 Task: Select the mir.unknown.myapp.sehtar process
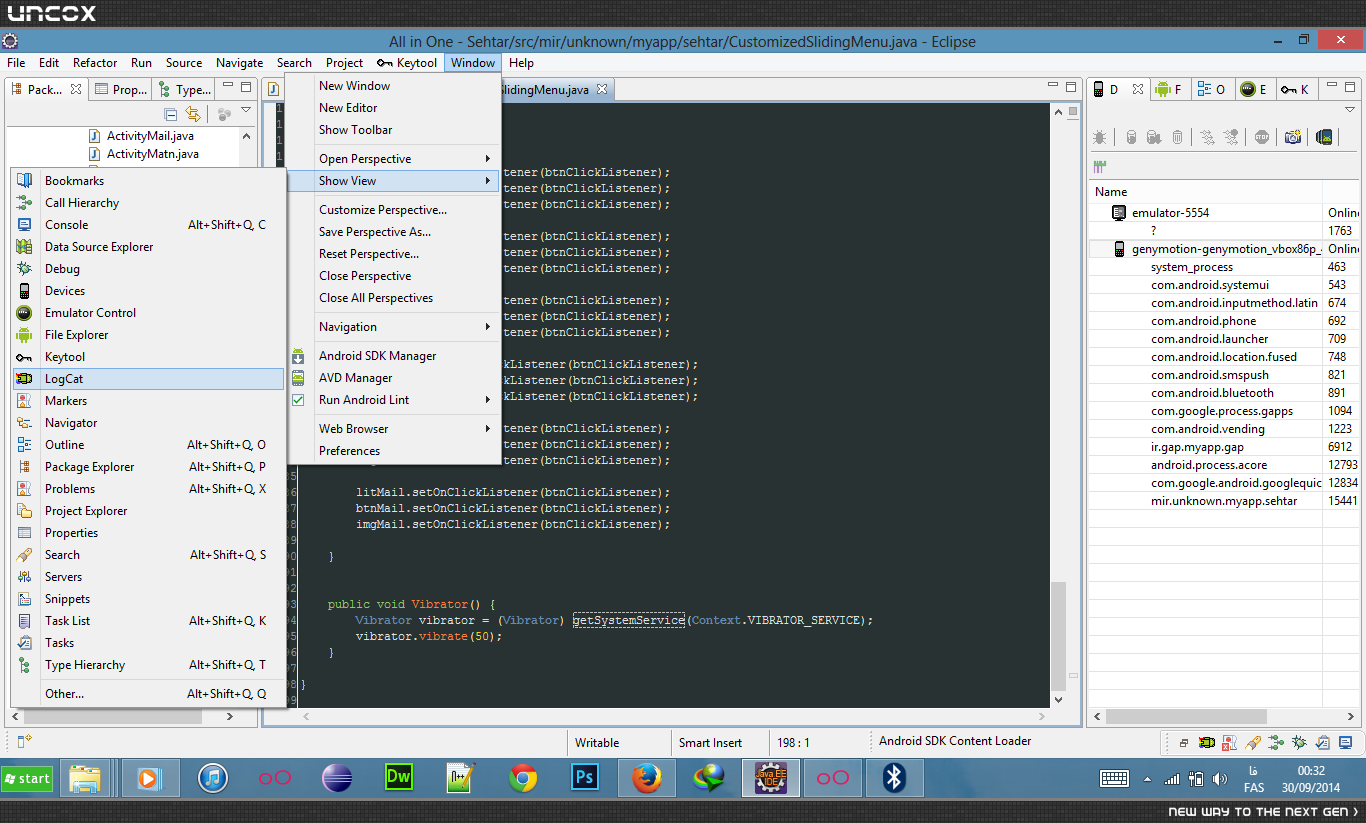pyautogui.click(x=1224, y=501)
